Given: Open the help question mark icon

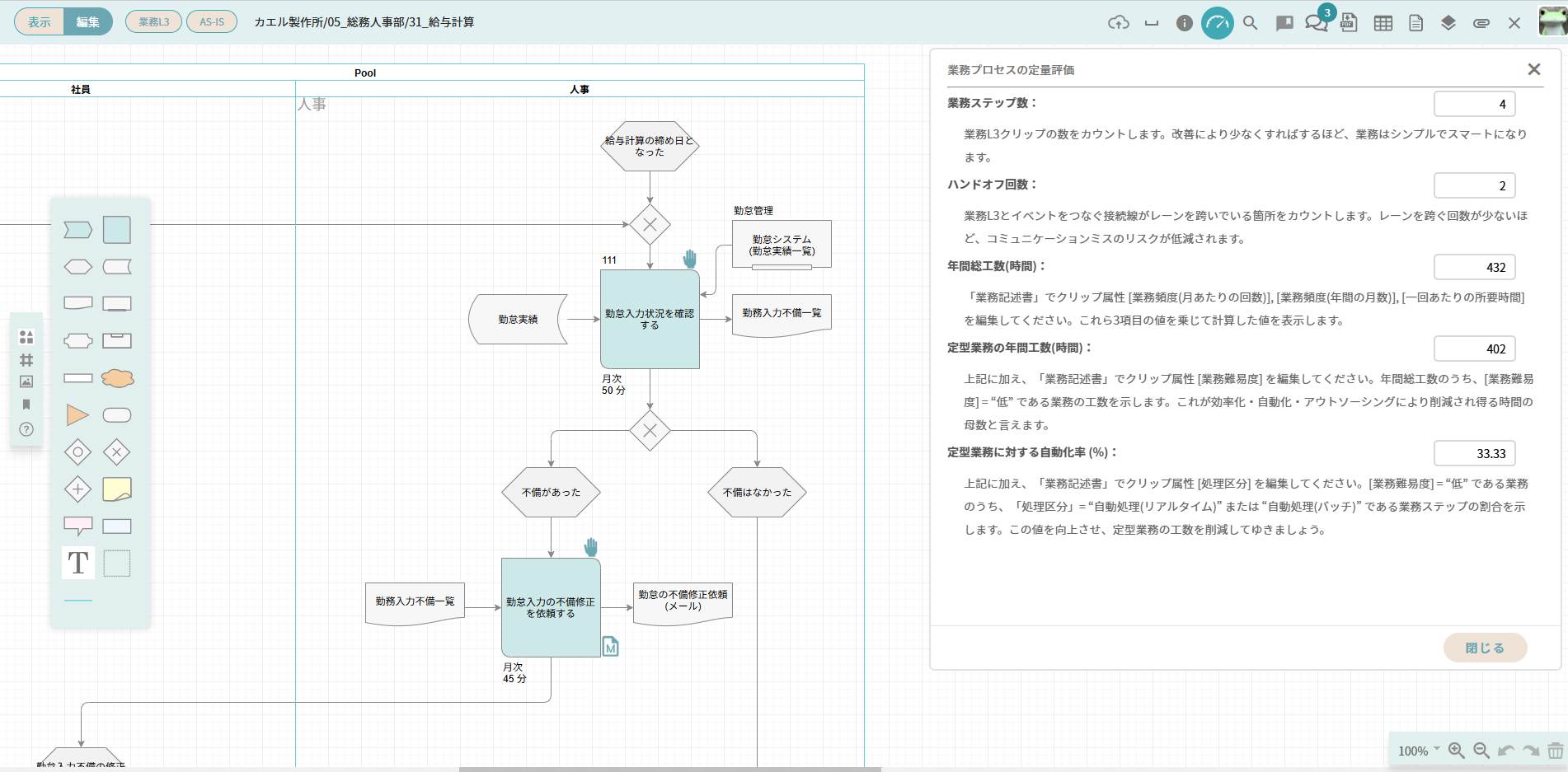Looking at the screenshot, I should point(26,429).
